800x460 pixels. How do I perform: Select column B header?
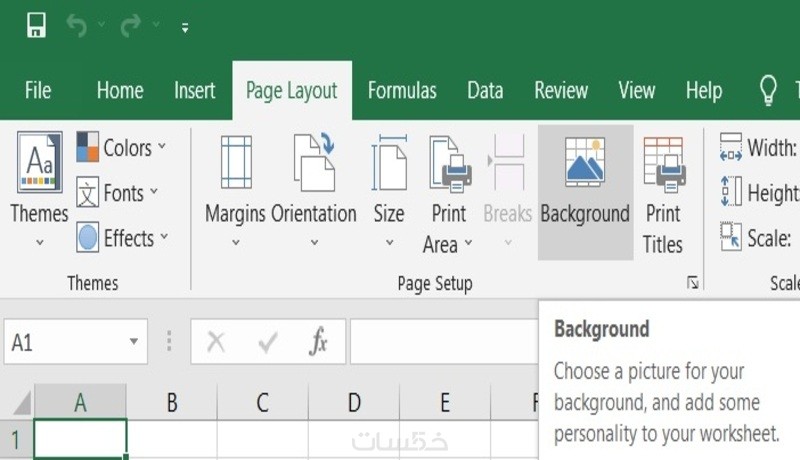(172, 403)
